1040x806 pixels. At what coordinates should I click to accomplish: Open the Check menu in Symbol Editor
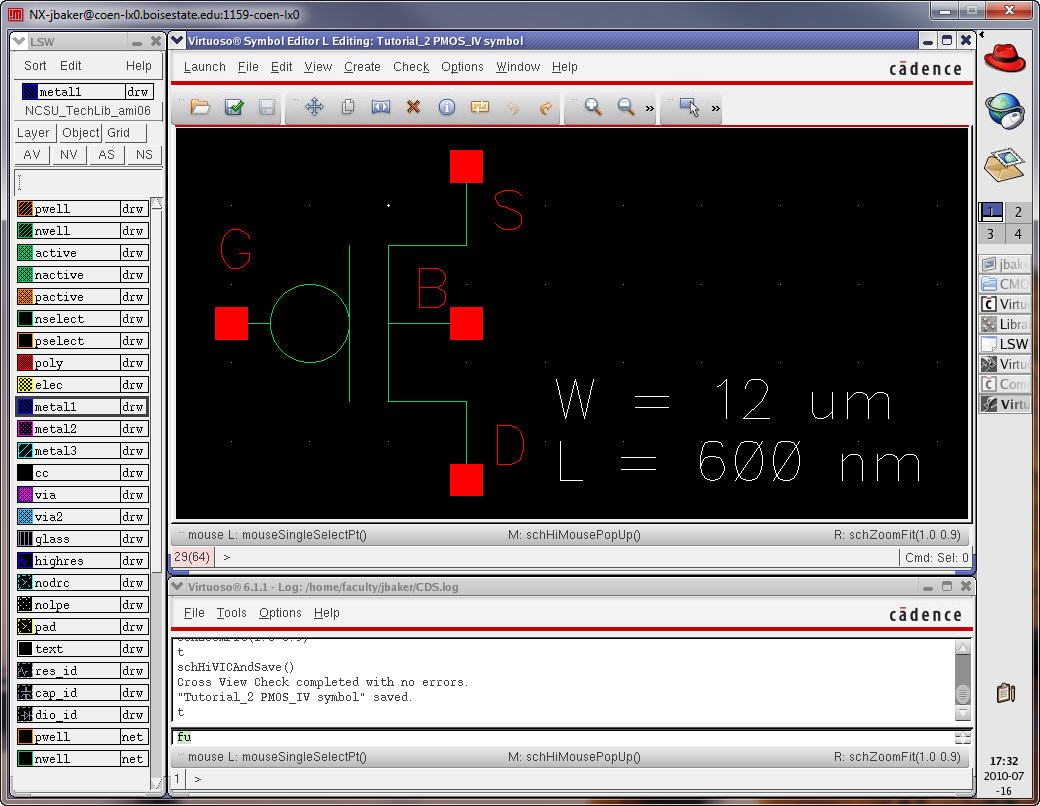pos(410,67)
